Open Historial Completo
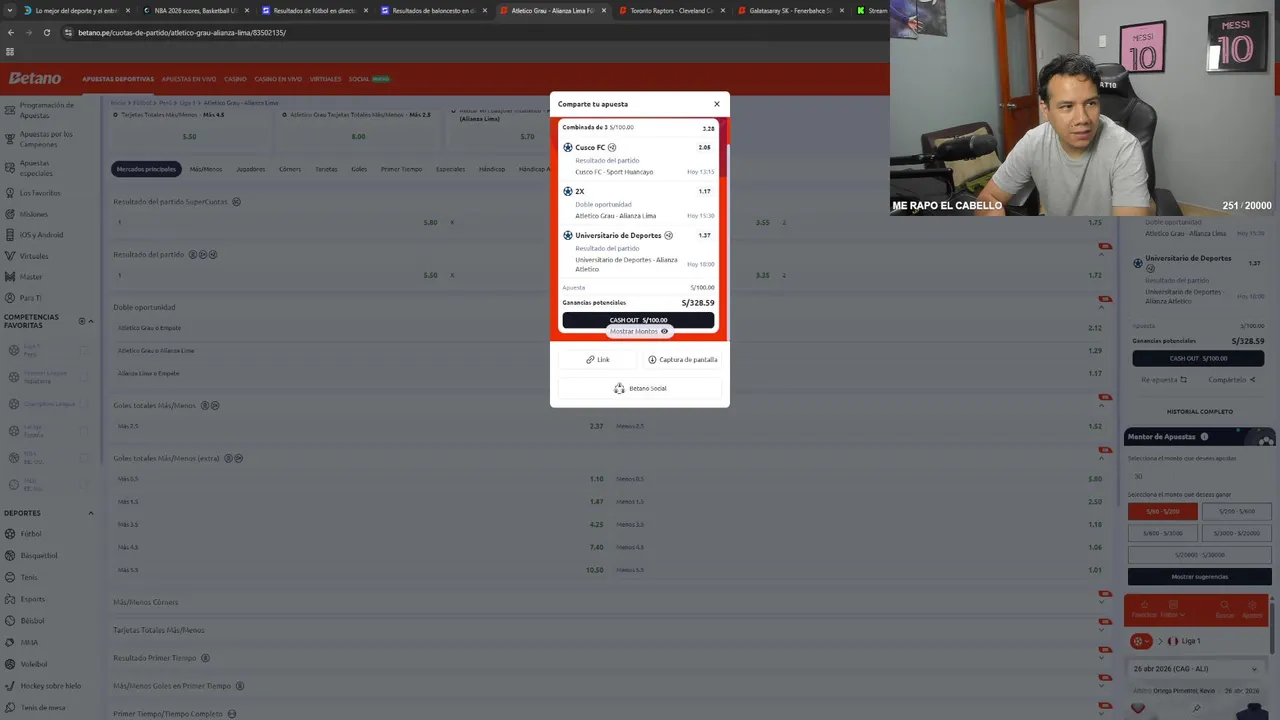Image resolution: width=1280 pixels, height=720 pixels. [x=1199, y=412]
